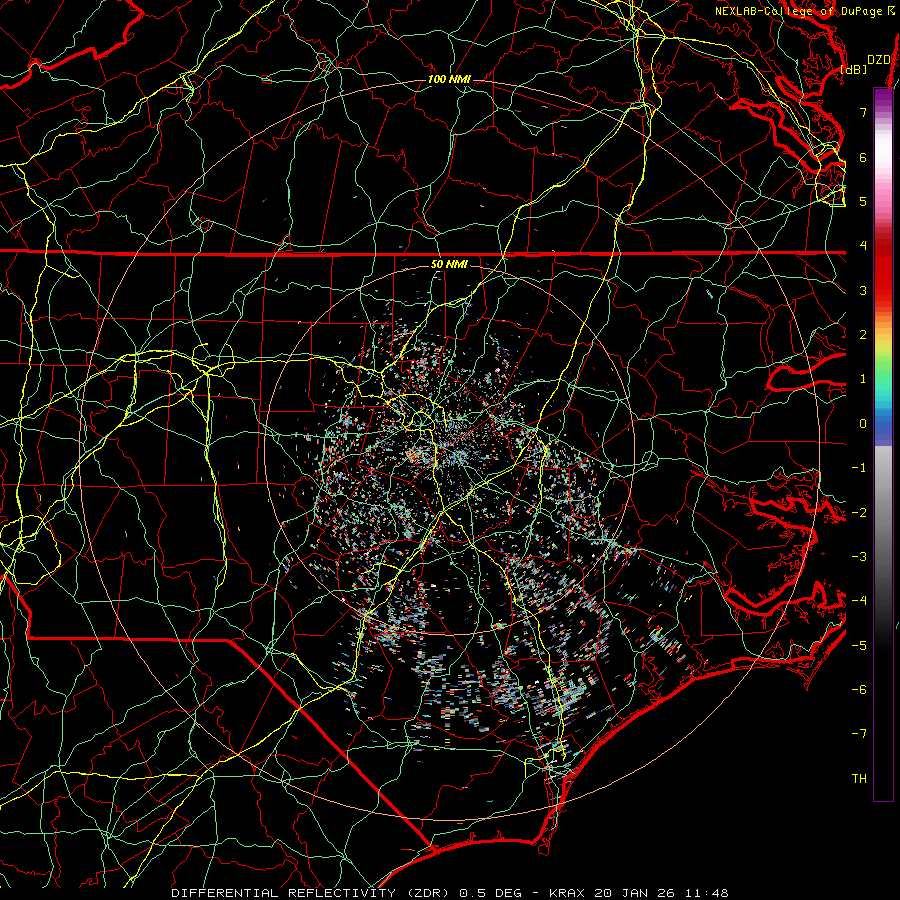Click the 20 JAN 26 date text
This screenshot has height=900, width=900.
point(634,893)
